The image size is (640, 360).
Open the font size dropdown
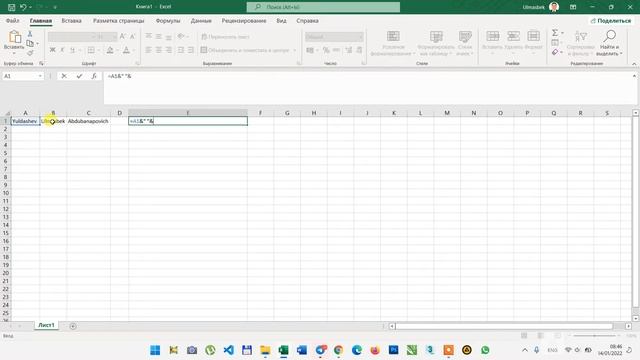114,37
